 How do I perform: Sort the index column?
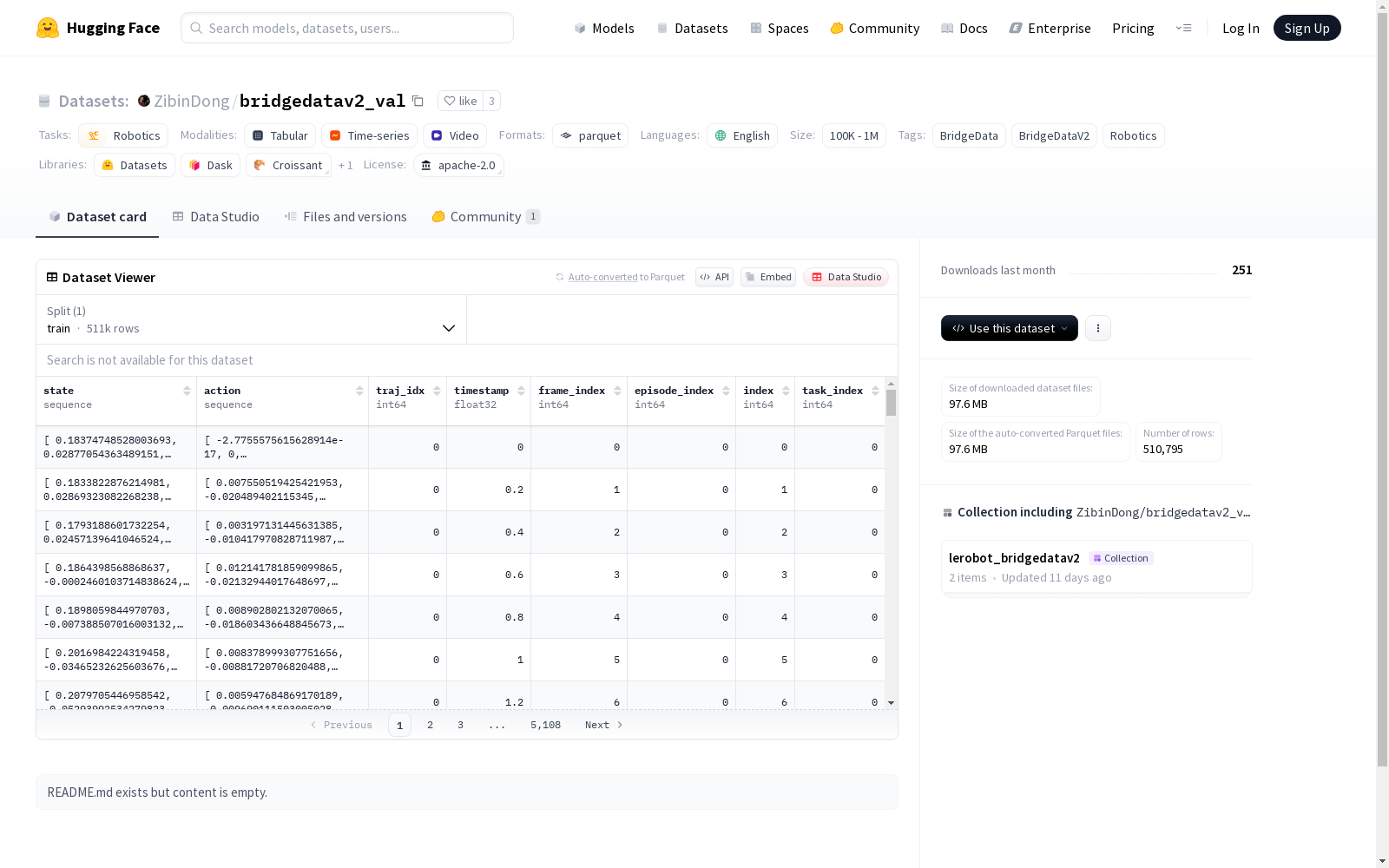(x=786, y=391)
